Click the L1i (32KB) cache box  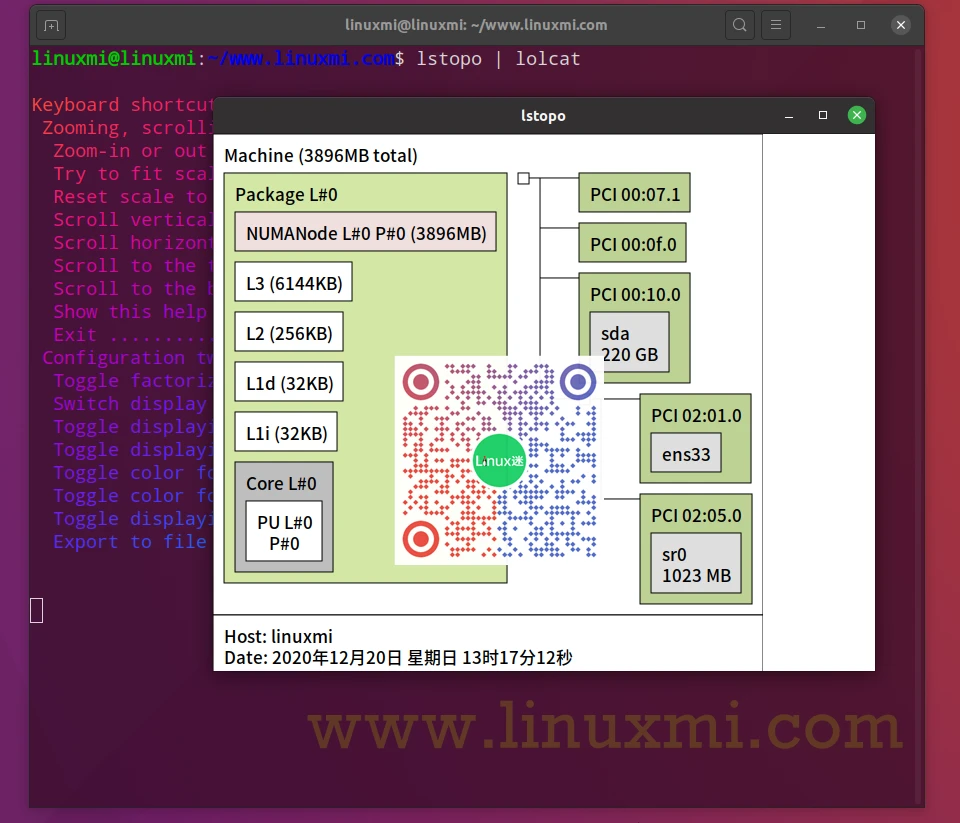[286, 432]
